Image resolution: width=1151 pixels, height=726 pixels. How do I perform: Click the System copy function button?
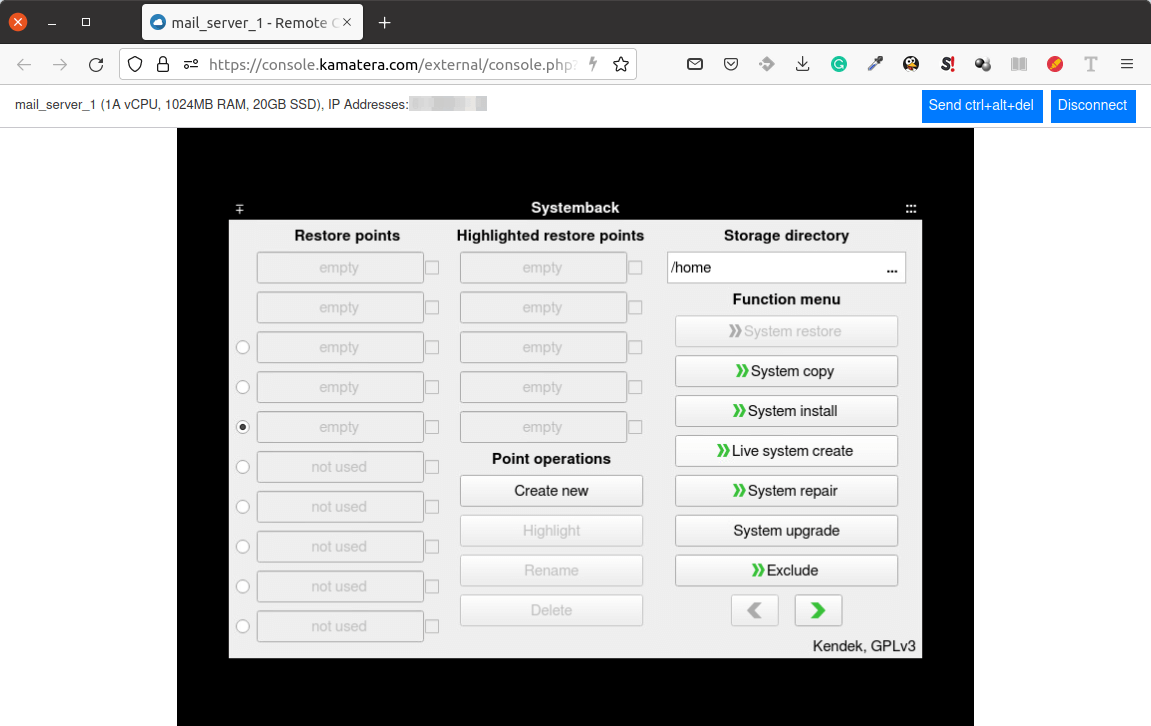(786, 371)
